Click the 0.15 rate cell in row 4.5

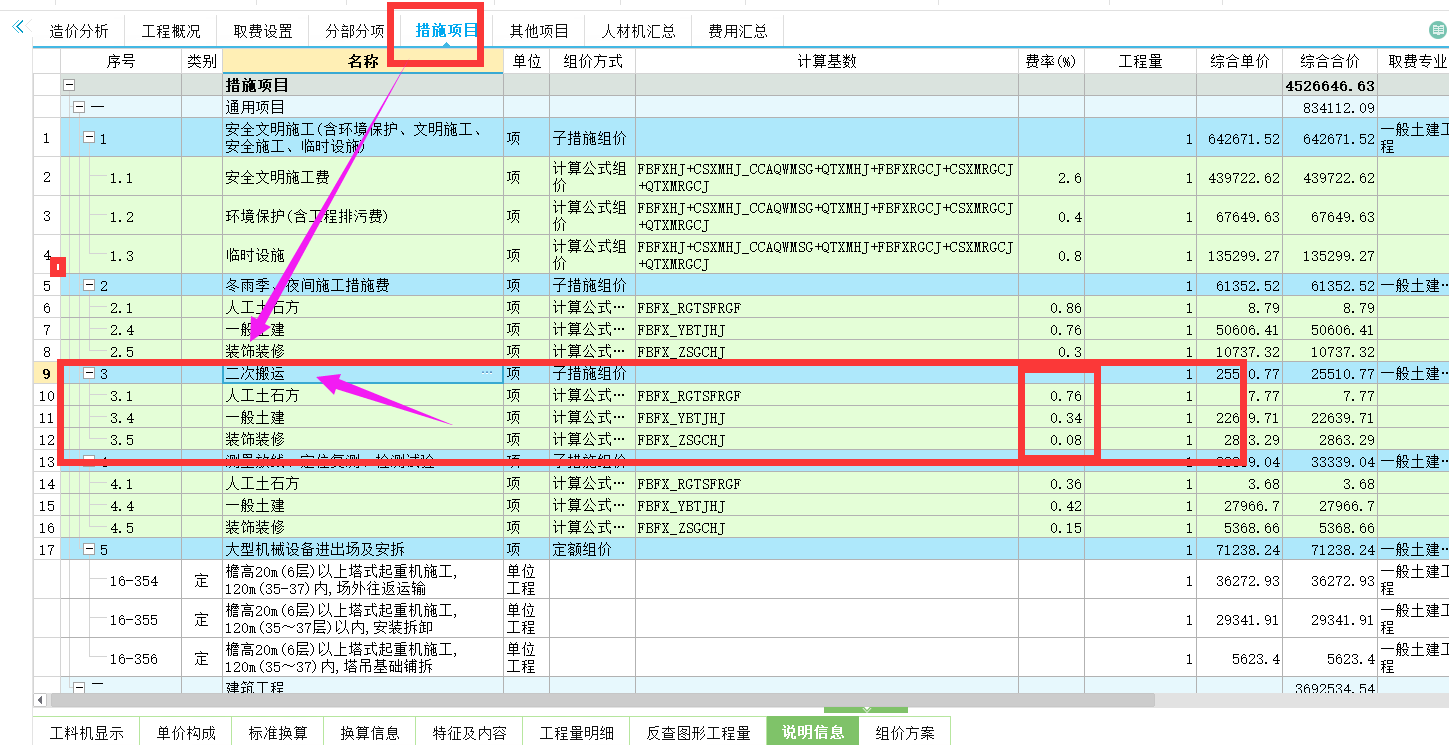pyautogui.click(x=1052, y=527)
